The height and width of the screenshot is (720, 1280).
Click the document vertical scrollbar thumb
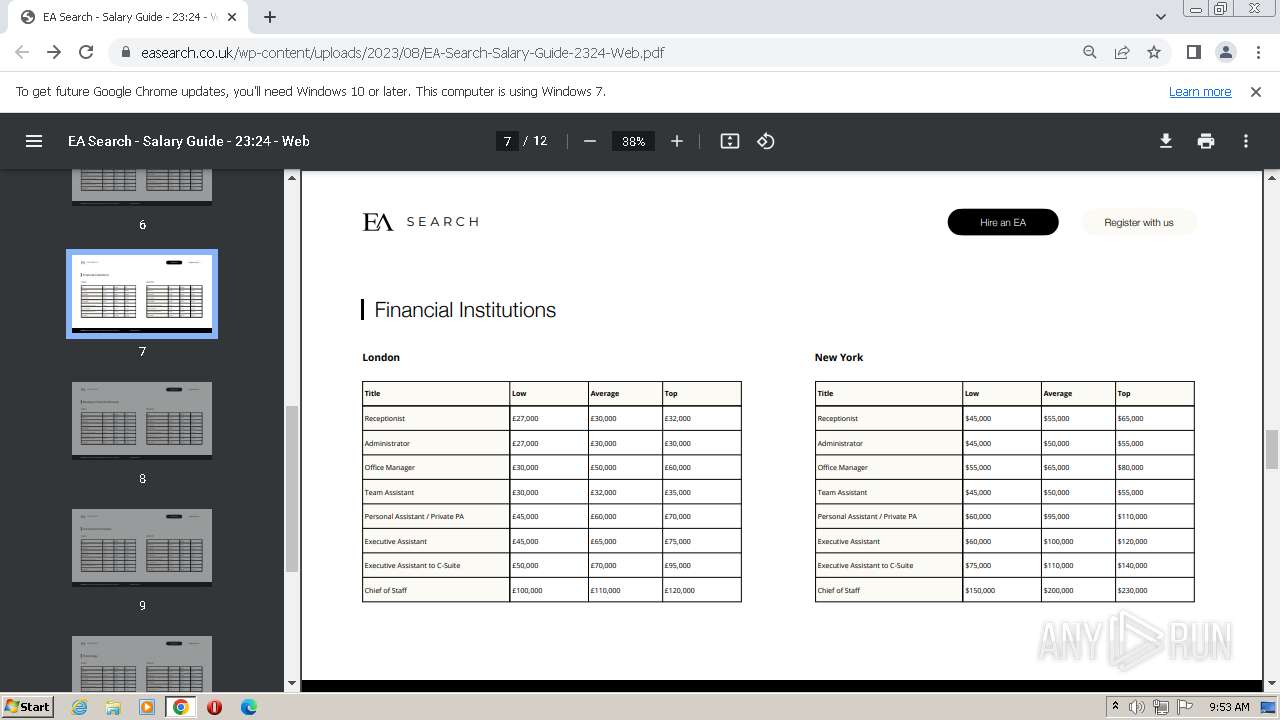pos(1272,449)
